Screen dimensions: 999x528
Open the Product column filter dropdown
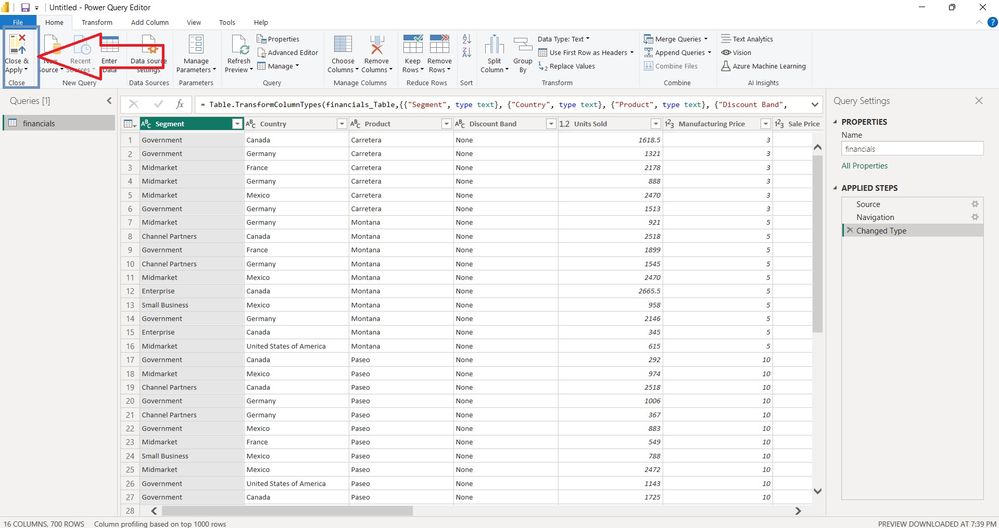[446, 124]
